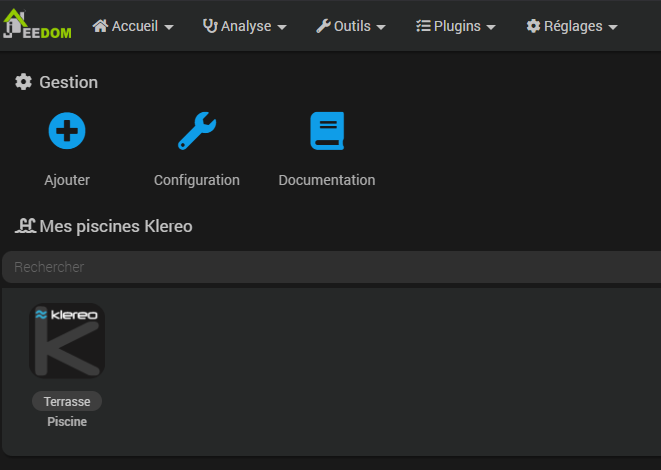Viewport: 661px width, 470px height.
Task: Click the gear icon beside Réglages
Action: [533, 26]
